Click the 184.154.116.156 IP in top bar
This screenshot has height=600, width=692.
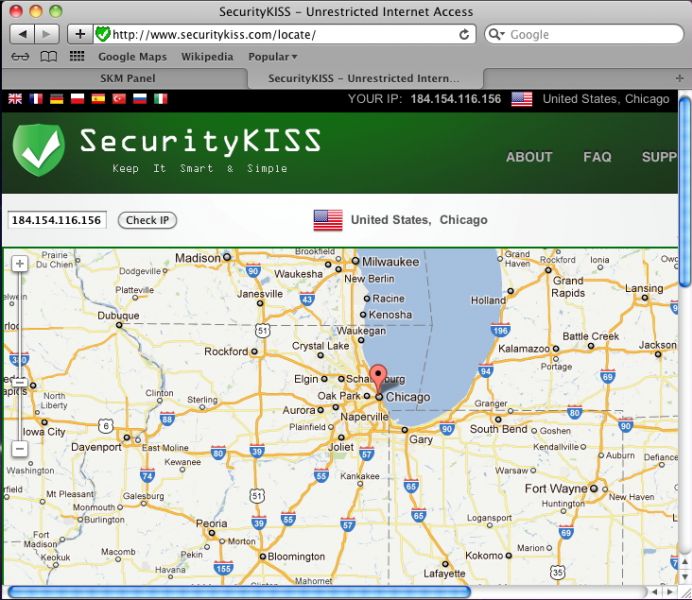455,99
